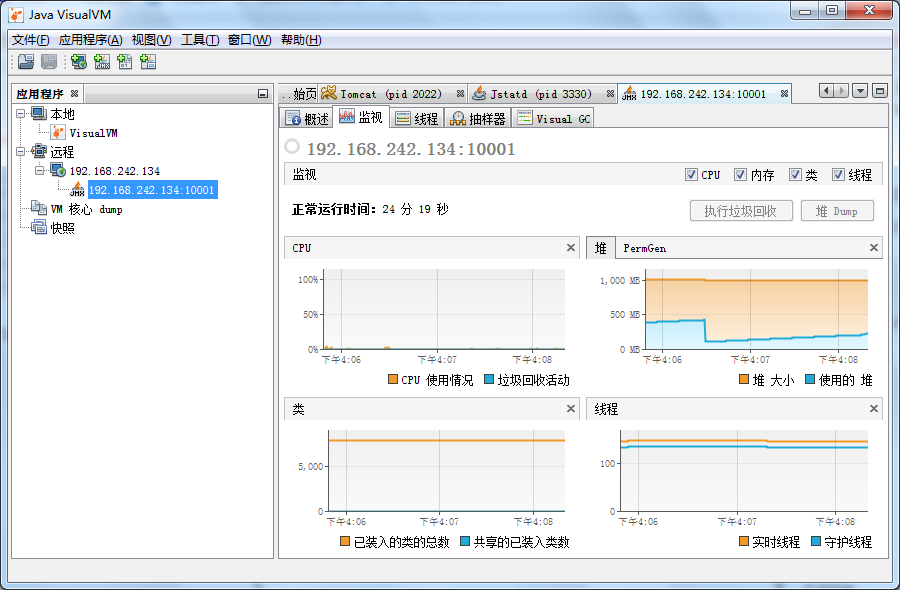The height and width of the screenshot is (590, 900).
Task: Switch to Tomcat (pid 2022) tab
Action: (391, 94)
